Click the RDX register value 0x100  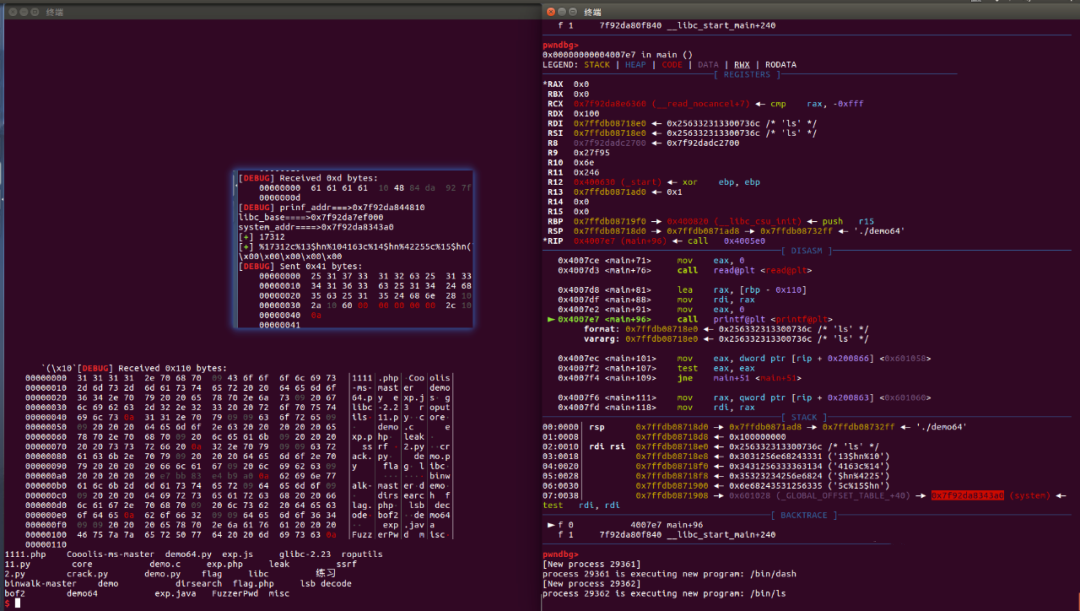point(586,114)
